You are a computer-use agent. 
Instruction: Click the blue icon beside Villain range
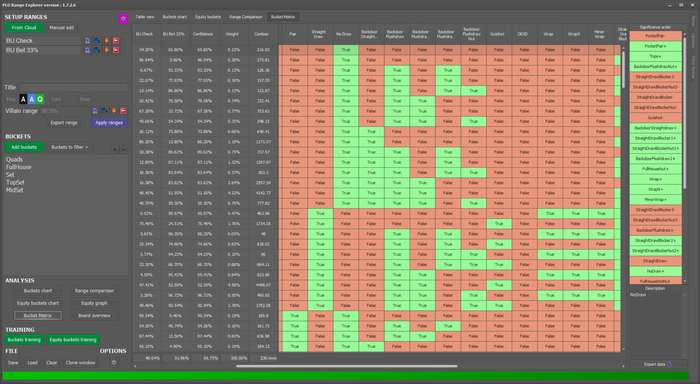pos(104,111)
